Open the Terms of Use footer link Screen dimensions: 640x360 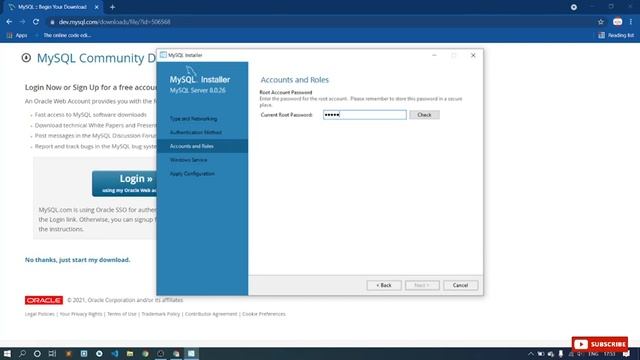click(122, 314)
